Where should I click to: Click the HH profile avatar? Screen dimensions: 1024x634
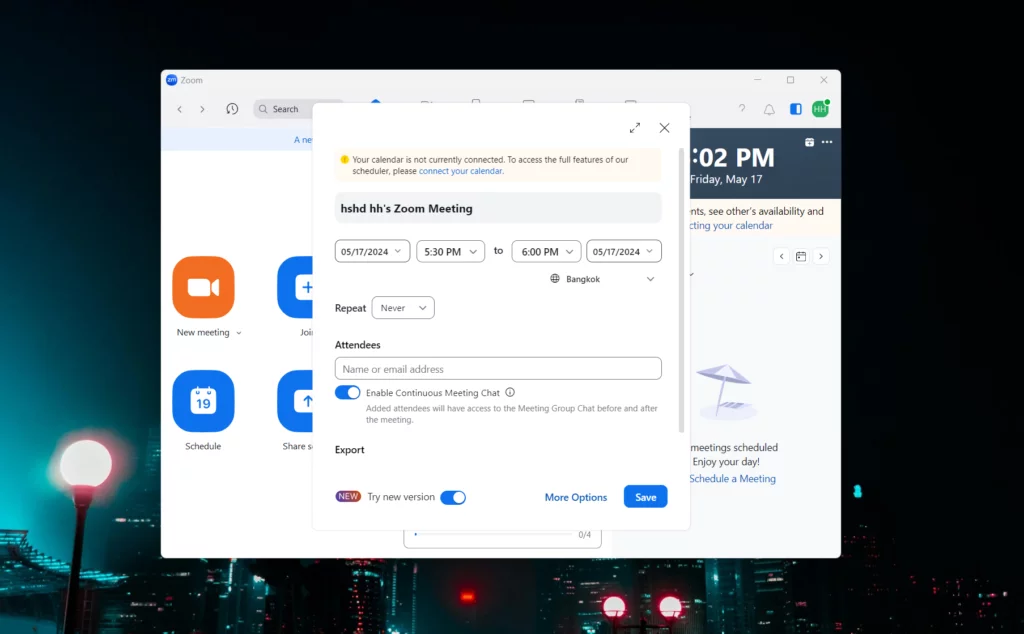pyautogui.click(x=820, y=109)
